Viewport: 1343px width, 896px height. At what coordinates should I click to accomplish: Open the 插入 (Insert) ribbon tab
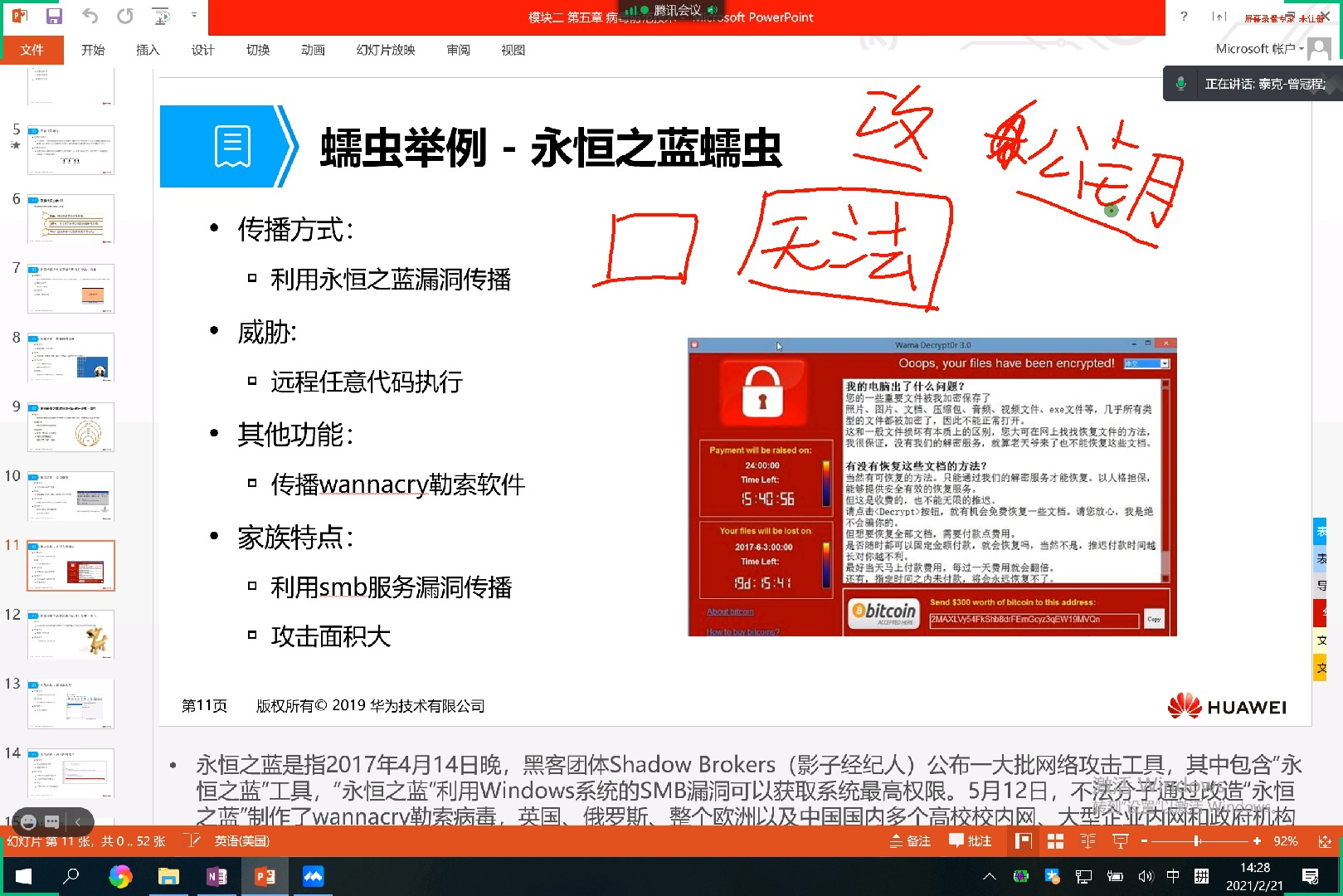[x=148, y=50]
